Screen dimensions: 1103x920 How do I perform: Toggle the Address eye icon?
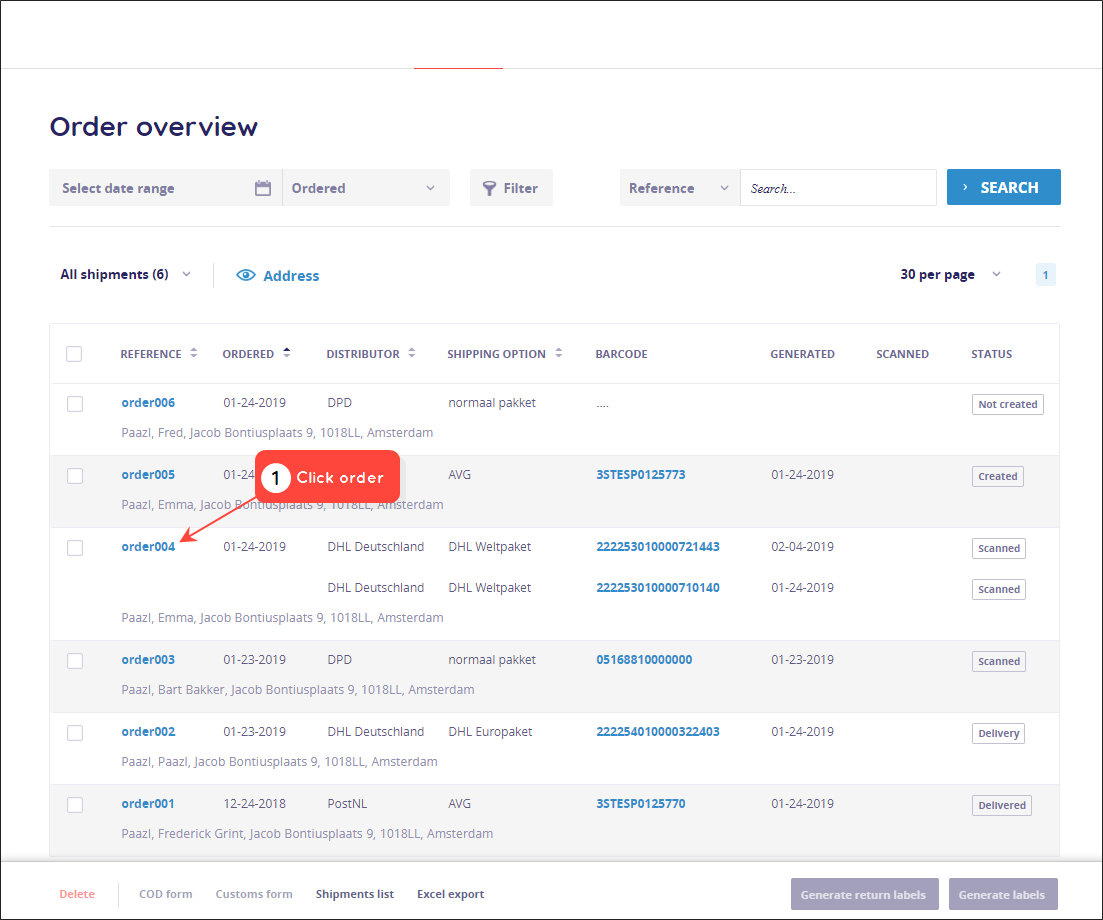point(246,275)
